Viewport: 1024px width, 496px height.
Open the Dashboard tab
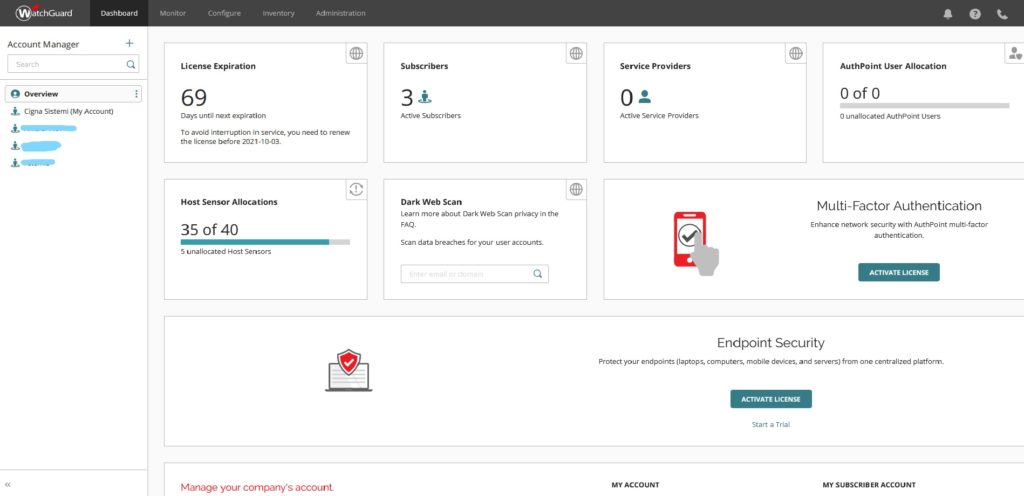[119, 13]
